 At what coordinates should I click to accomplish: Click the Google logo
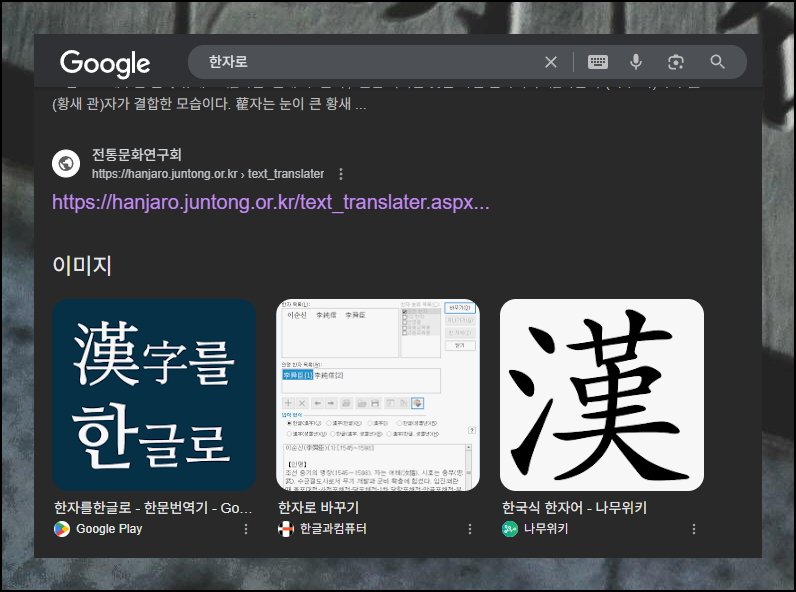(105, 63)
